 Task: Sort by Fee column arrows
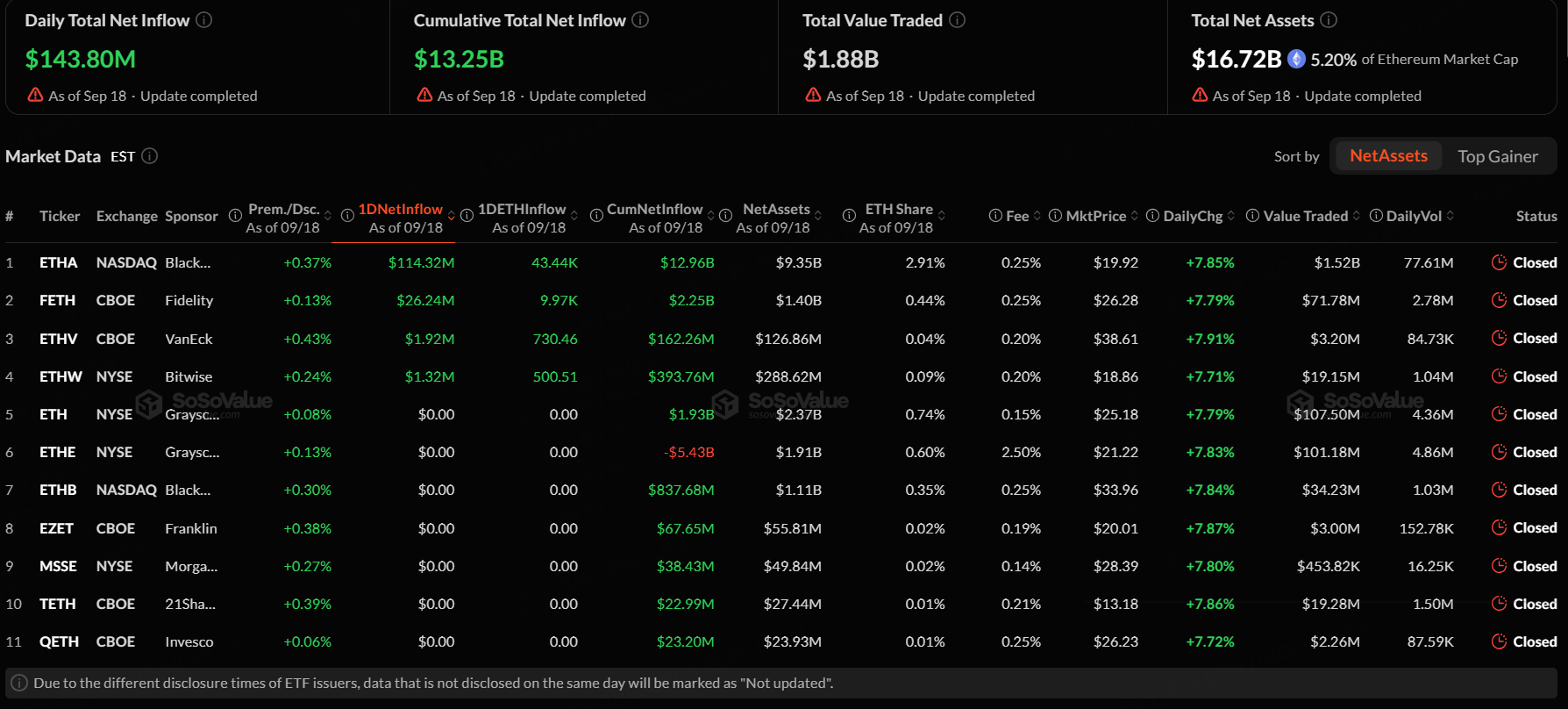tap(1037, 216)
